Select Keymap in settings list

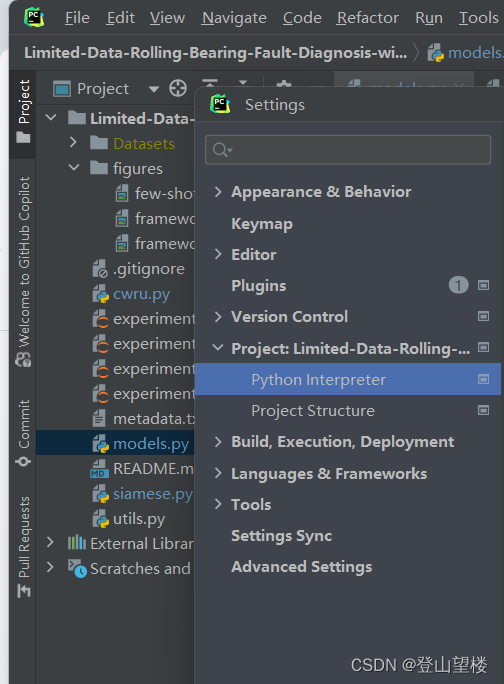point(262,224)
